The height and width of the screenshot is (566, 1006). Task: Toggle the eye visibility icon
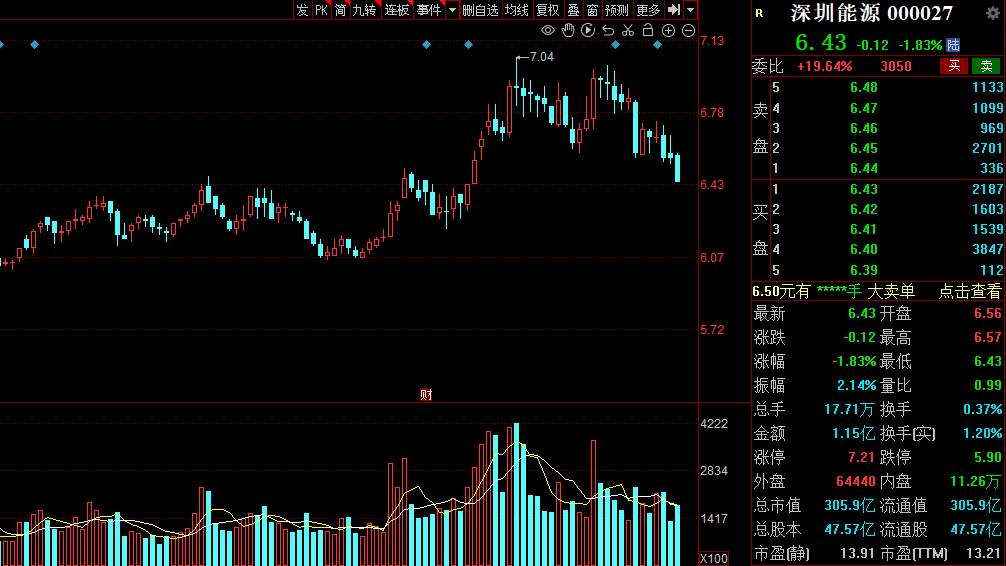point(547,30)
